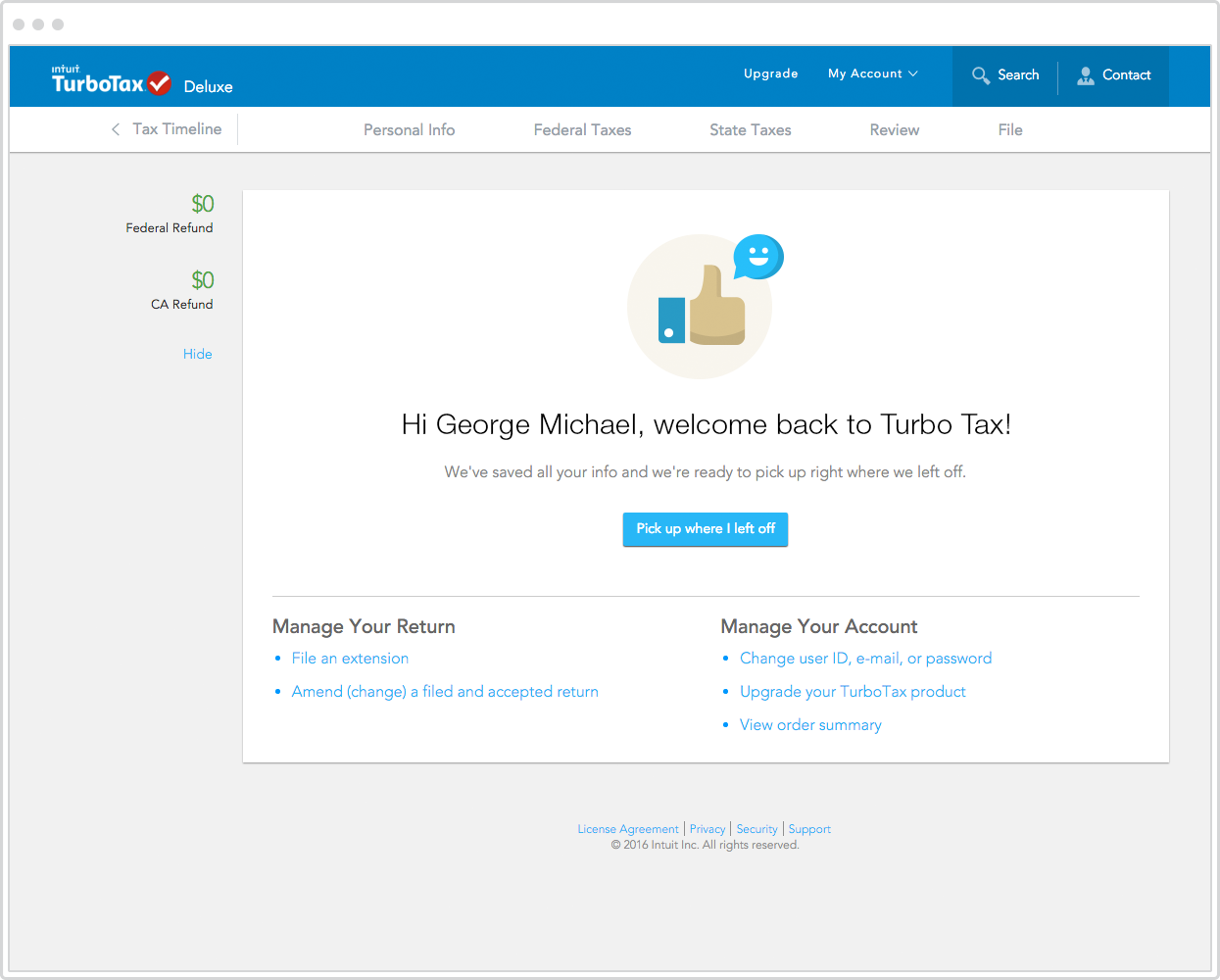Image resolution: width=1220 pixels, height=980 pixels.
Task: Click the $0 CA Refund amount
Action: [x=203, y=280]
